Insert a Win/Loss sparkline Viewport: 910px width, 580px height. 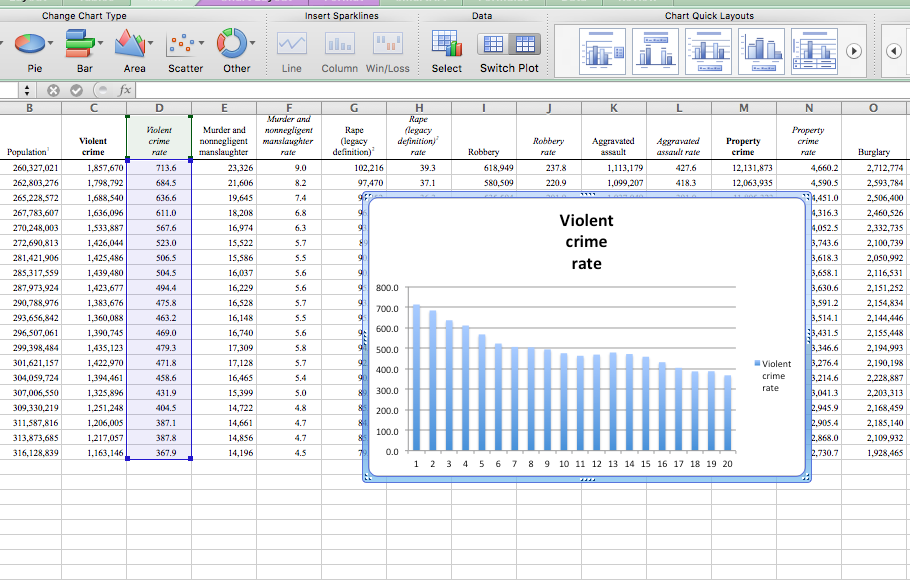tap(387, 44)
